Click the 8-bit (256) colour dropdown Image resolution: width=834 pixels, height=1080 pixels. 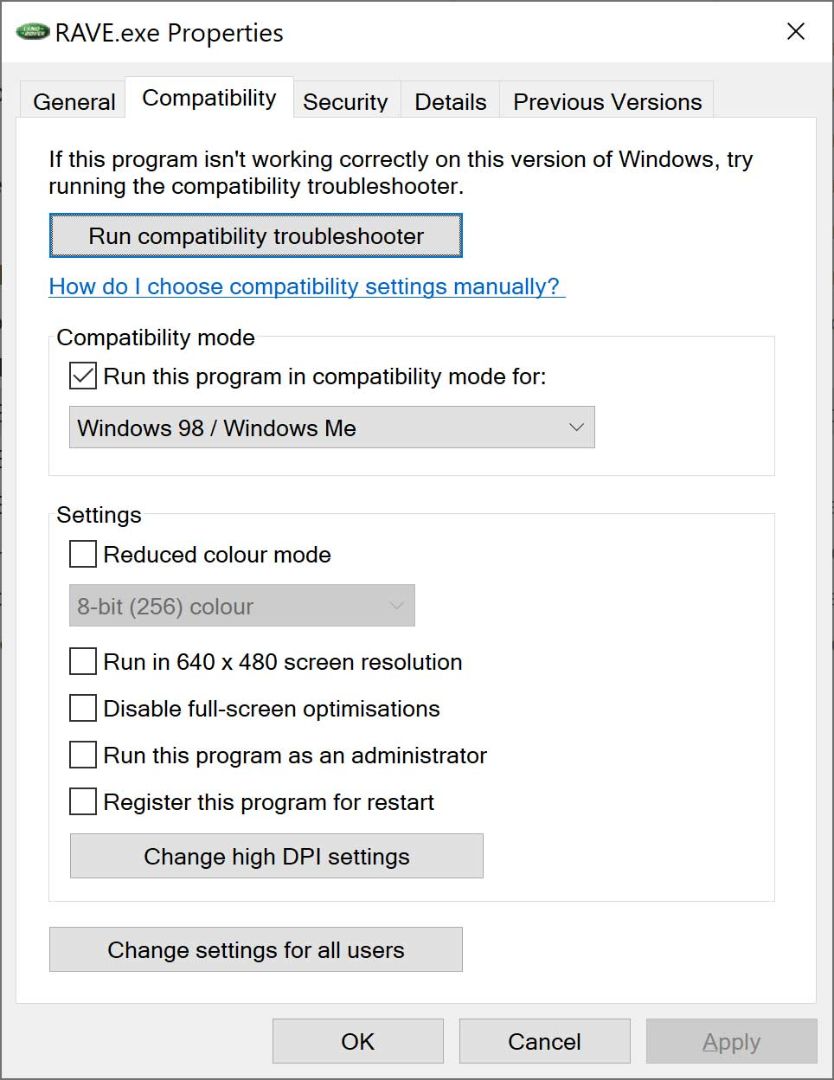click(242, 605)
